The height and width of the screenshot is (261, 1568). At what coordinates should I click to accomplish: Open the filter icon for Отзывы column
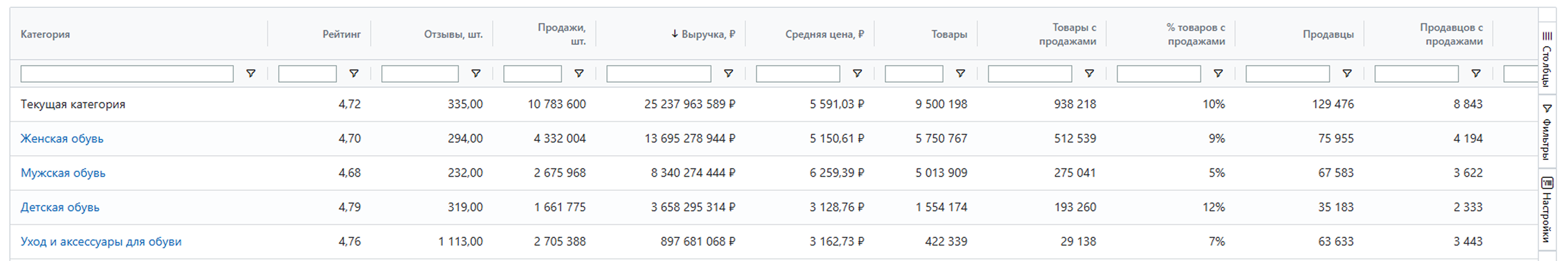tap(476, 73)
